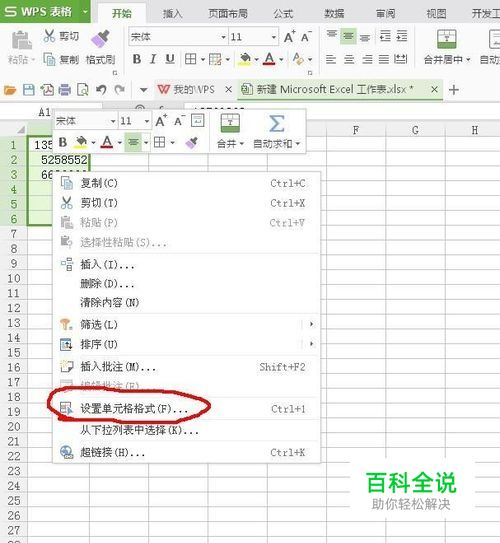This screenshot has height=543, width=500.
Task: Click the decrease indent icon
Action: pyautogui.click(x=385, y=36)
